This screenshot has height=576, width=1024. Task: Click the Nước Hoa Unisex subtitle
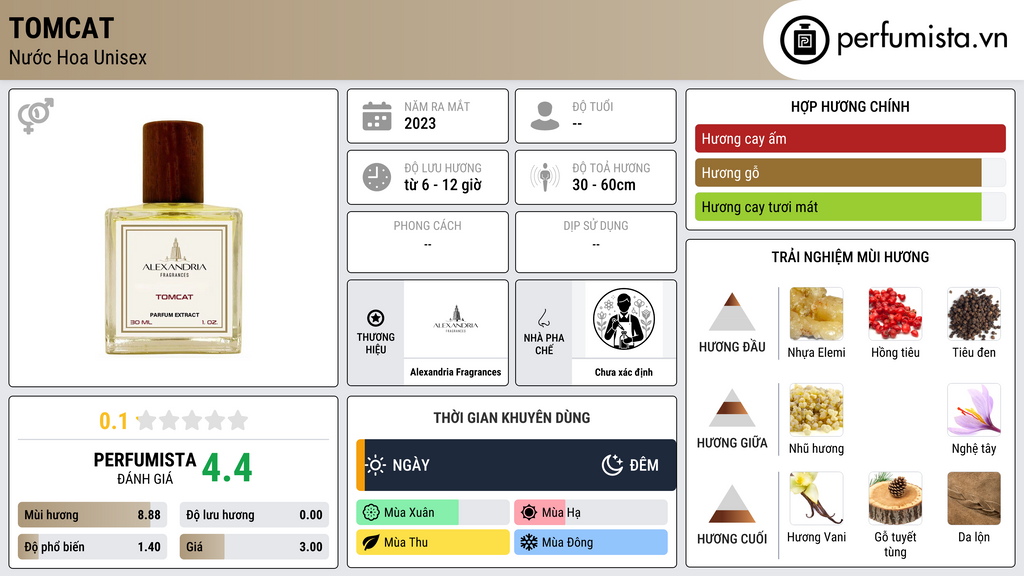tap(78, 57)
